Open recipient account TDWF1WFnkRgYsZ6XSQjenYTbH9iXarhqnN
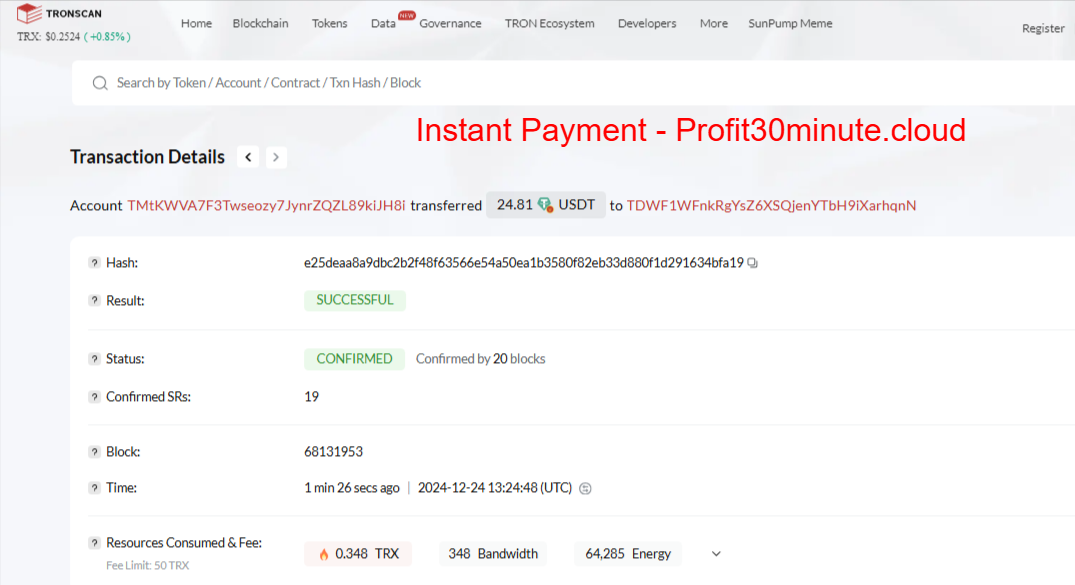The width and height of the screenshot is (1075, 585). 771,205
